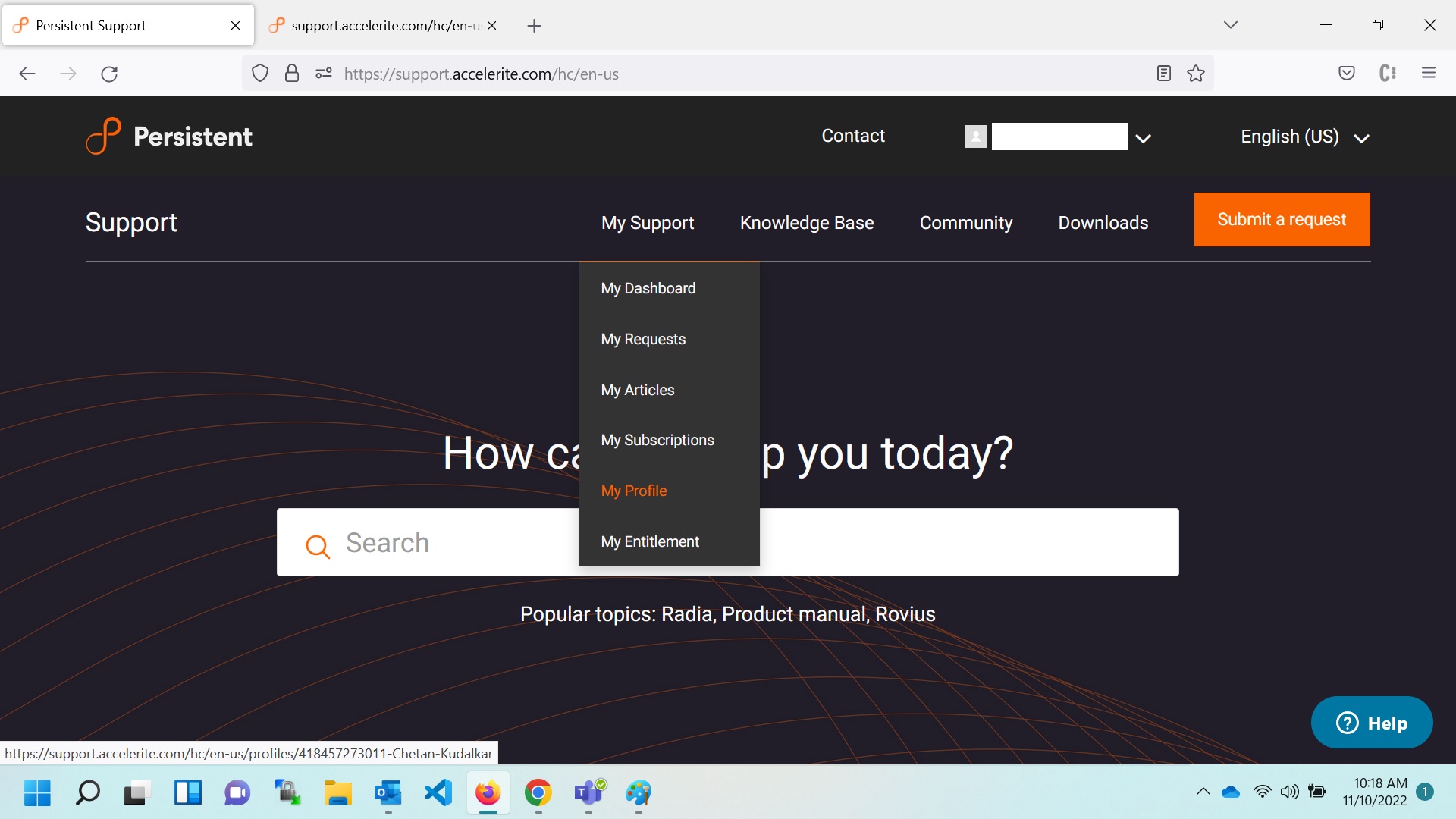This screenshot has width=1456, height=819.
Task: Open File Explorer from taskbar
Action: (x=337, y=792)
